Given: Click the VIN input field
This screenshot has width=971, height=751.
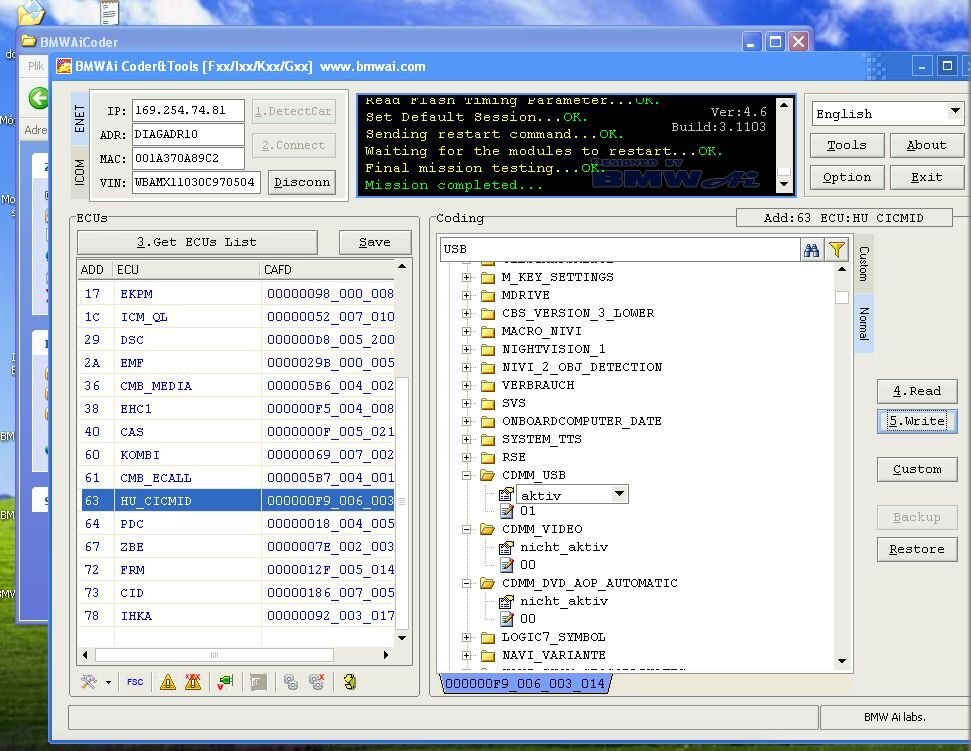Looking at the screenshot, I should [196, 183].
